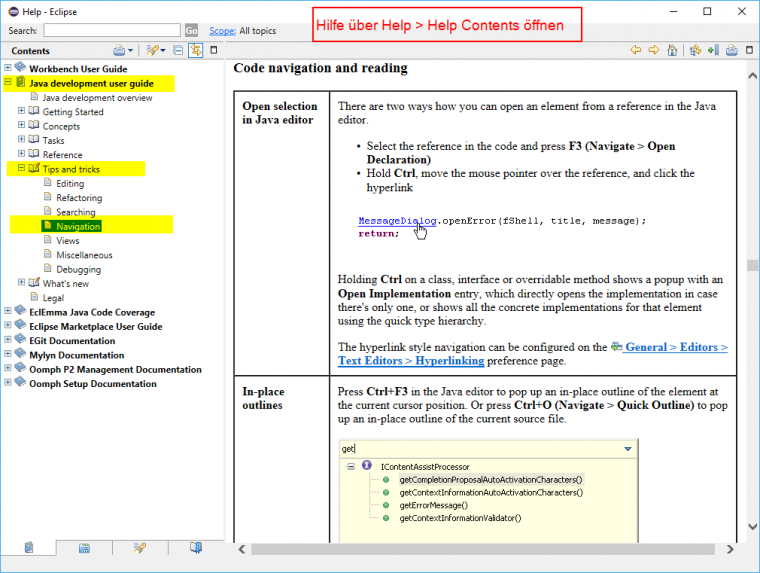Select the Views topic
The width and height of the screenshot is (760, 573).
tap(67, 240)
